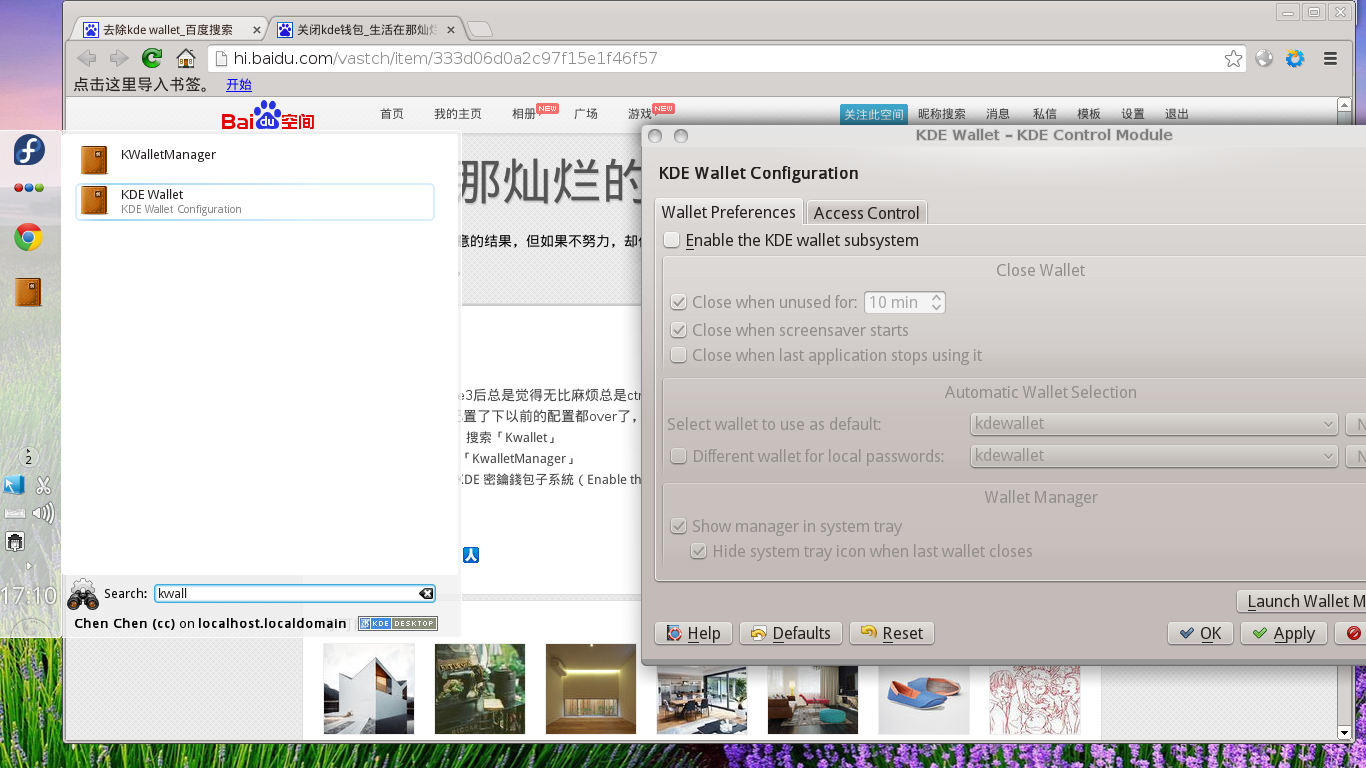Click into the launcher Search field
Screen dimensions: 1366x768
295,593
